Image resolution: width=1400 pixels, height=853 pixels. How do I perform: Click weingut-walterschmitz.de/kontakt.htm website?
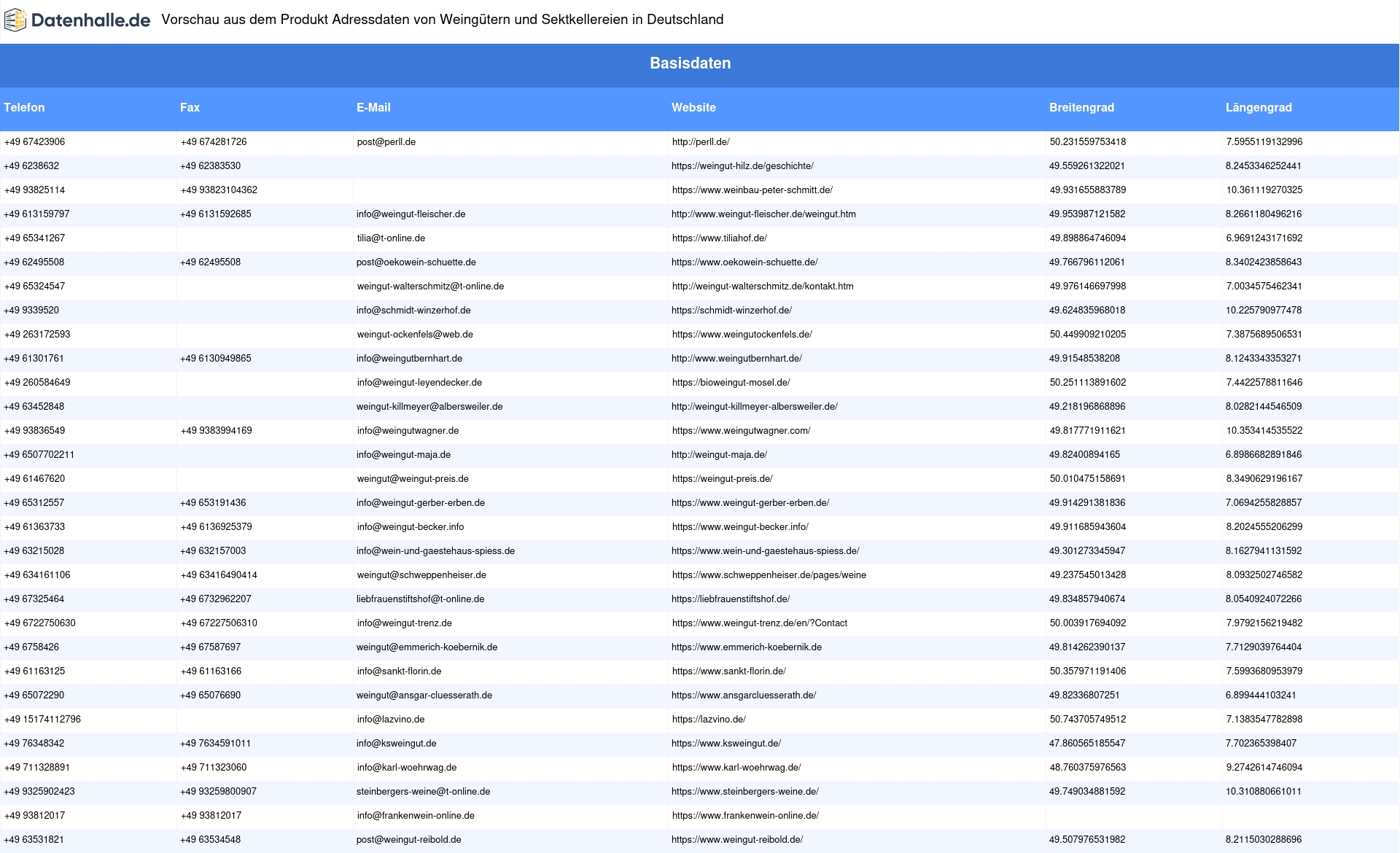coord(763,287)
